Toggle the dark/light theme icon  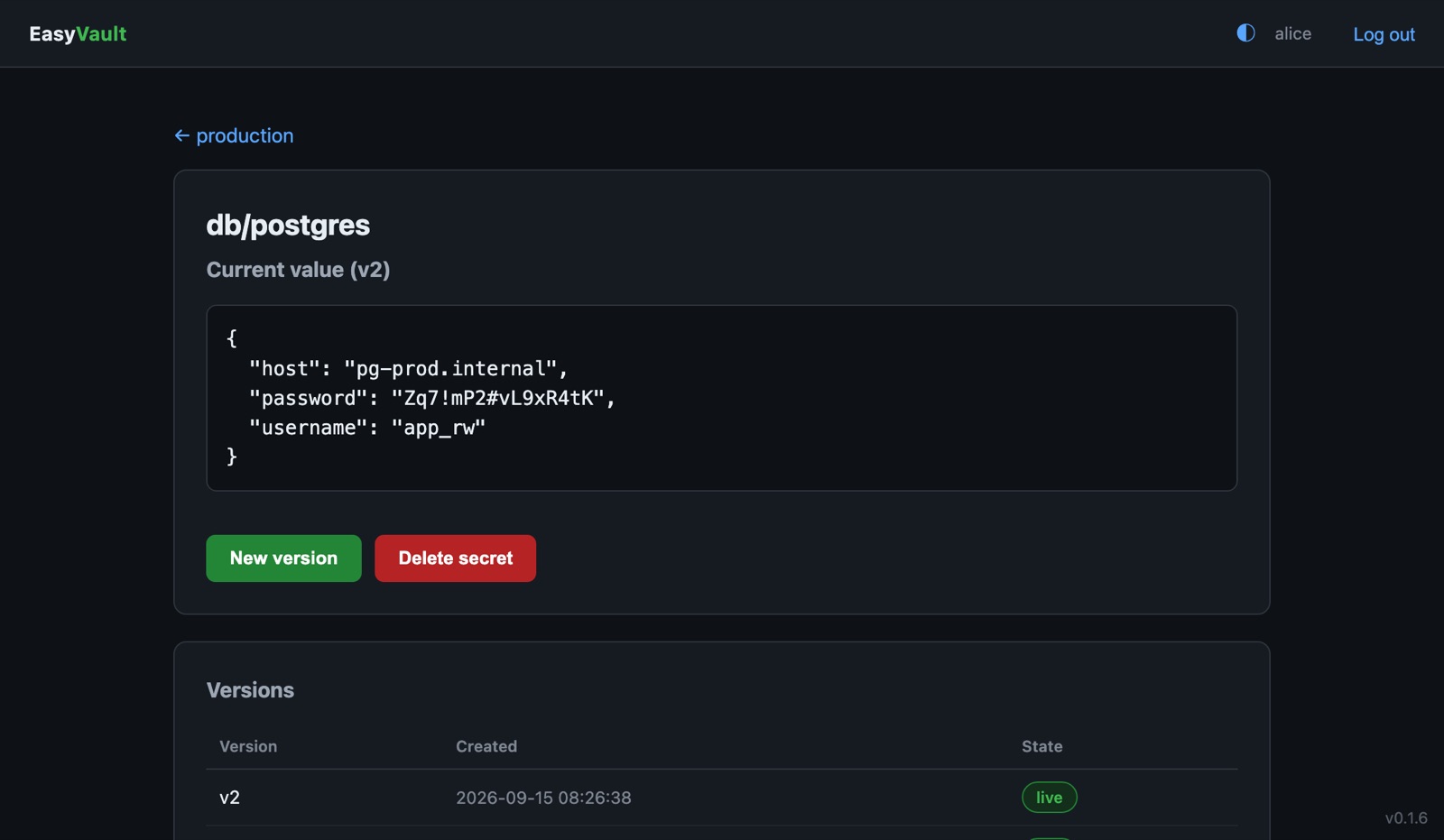[x=1245, y=33]
